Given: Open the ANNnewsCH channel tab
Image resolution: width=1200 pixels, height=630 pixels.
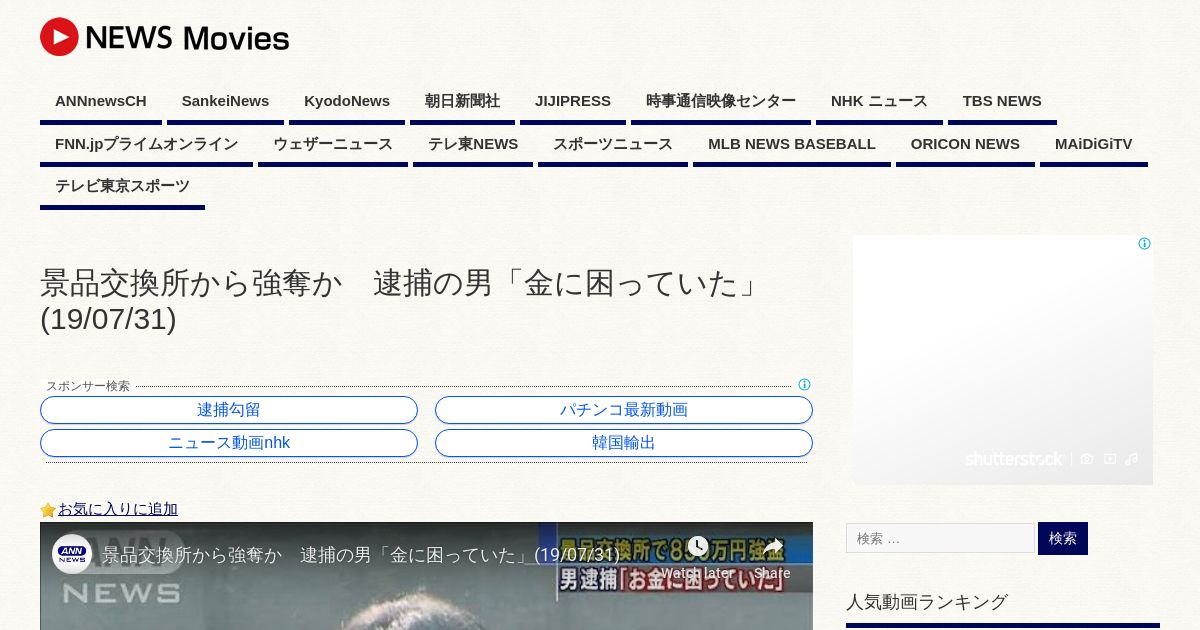Looking at the screenshot, I should click(101, 101).
